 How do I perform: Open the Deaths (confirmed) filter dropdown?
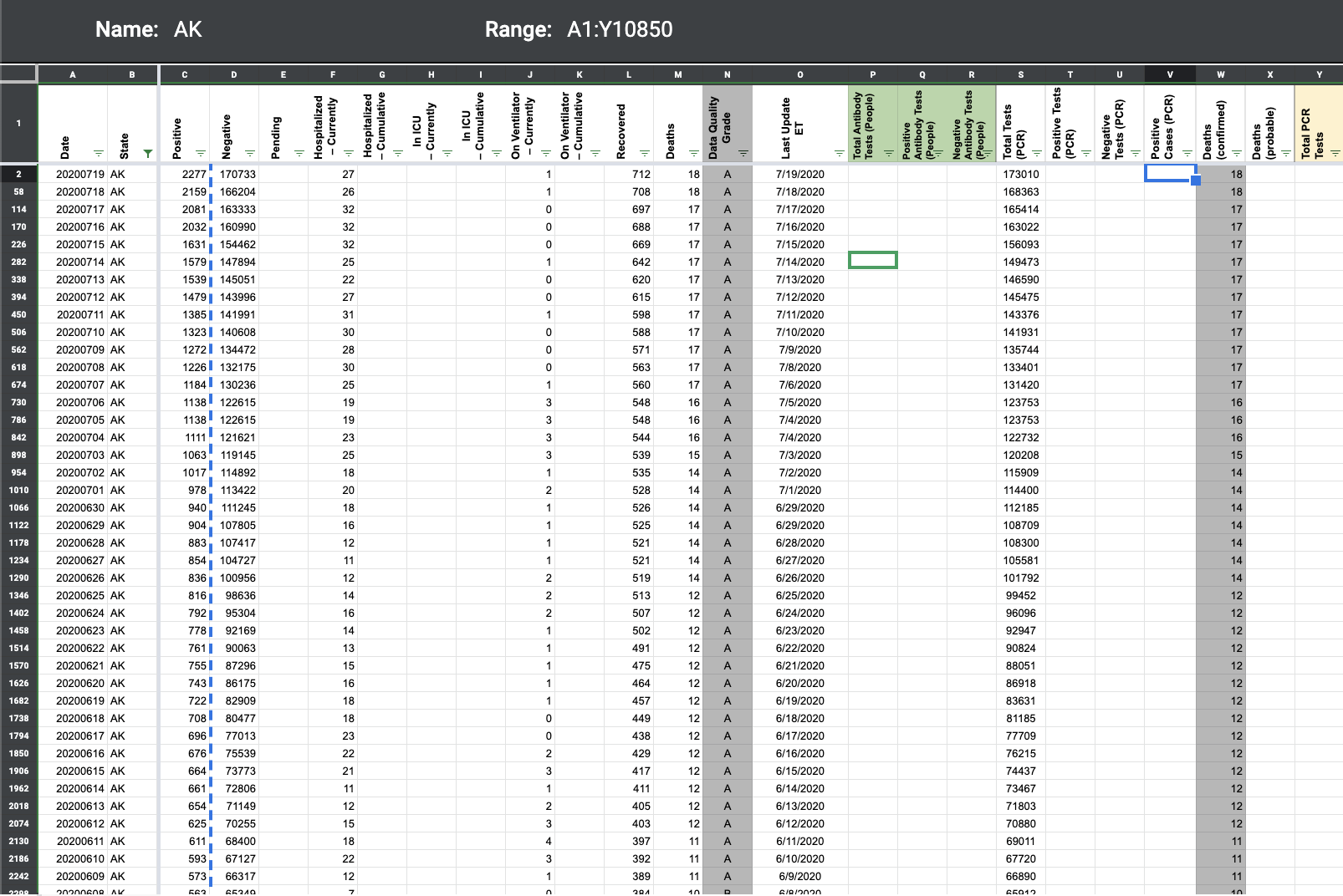pyautogui.click(x=1236, y=153)
